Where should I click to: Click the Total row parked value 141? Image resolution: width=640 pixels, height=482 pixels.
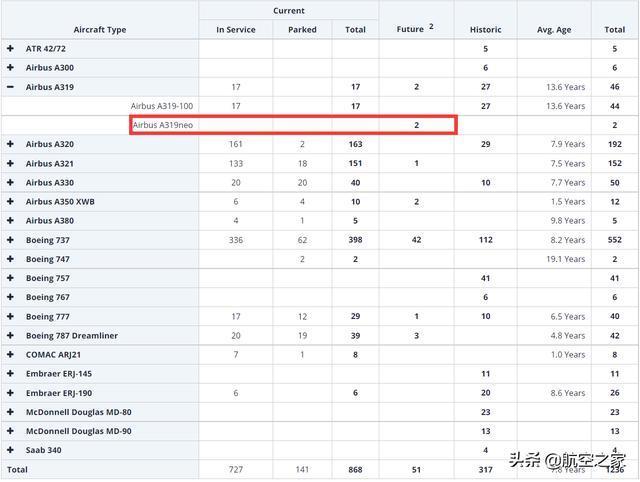tap(302, 469)
